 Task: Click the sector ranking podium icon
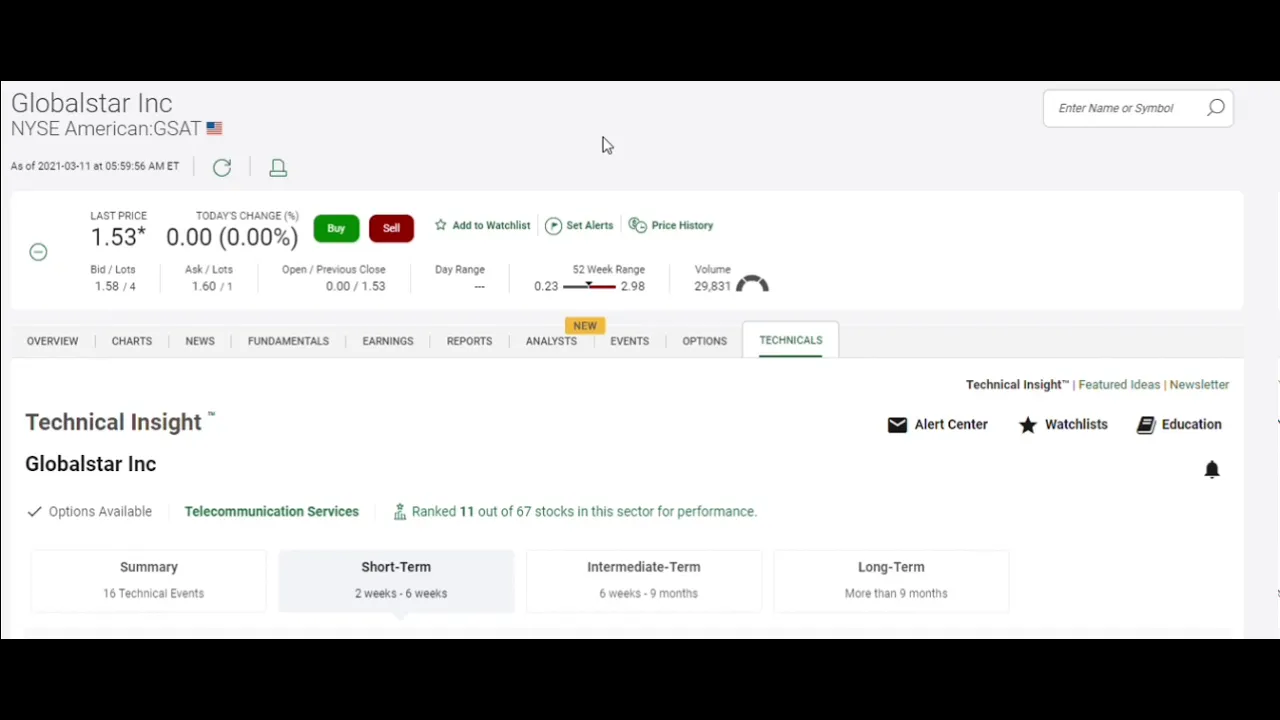pos(399,511)
